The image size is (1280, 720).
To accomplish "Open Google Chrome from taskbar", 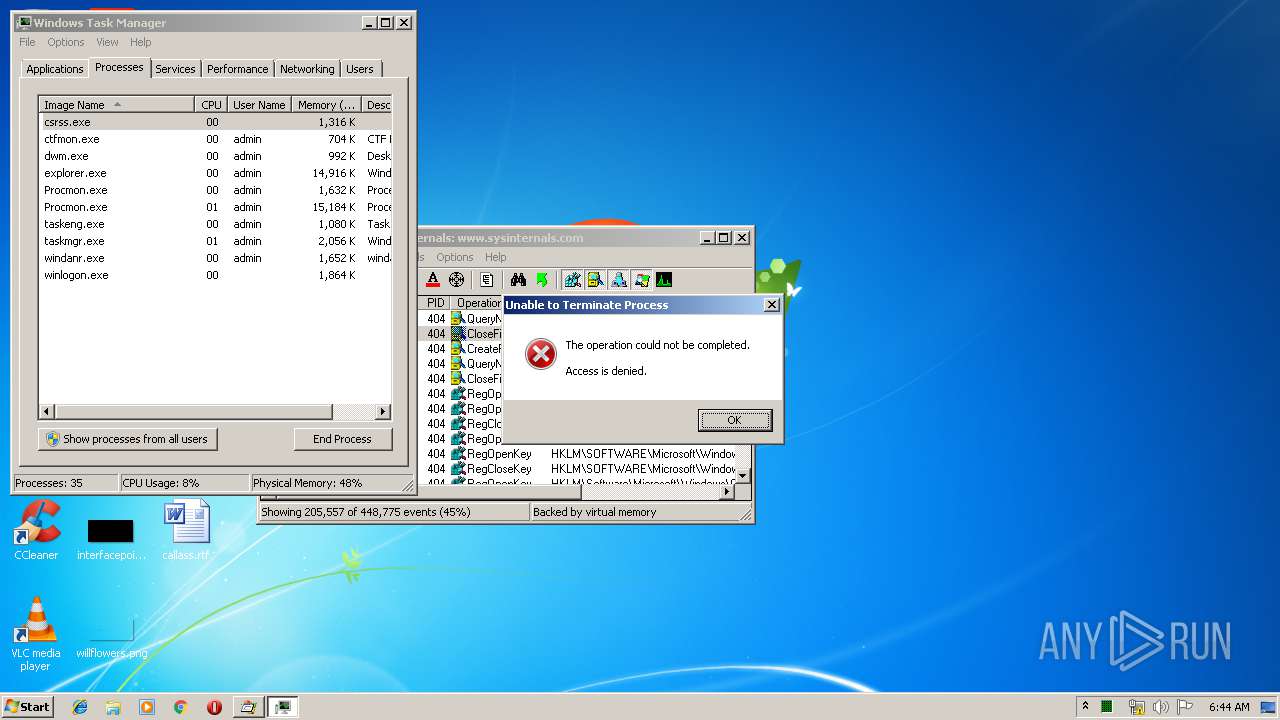I will pyautogui.click(x=180, y=706).
